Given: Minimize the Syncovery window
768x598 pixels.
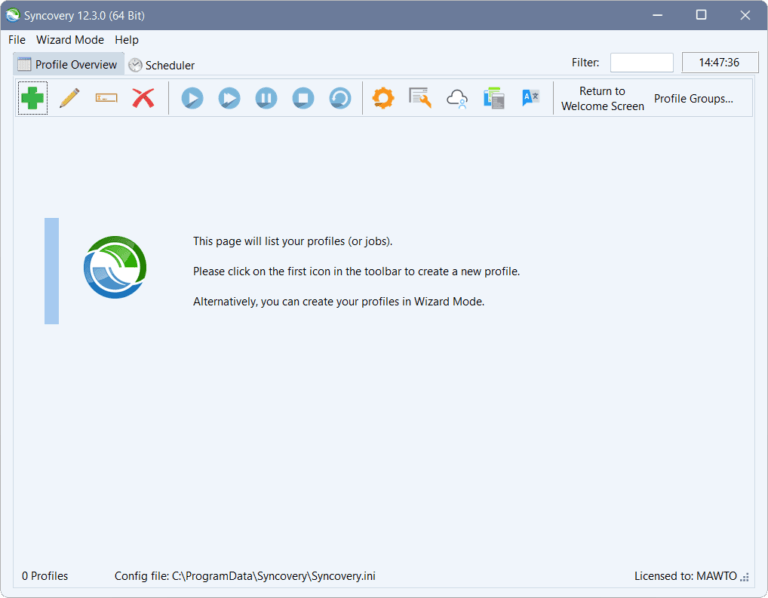Looking at the screenshot, I should tap(657, 15).
